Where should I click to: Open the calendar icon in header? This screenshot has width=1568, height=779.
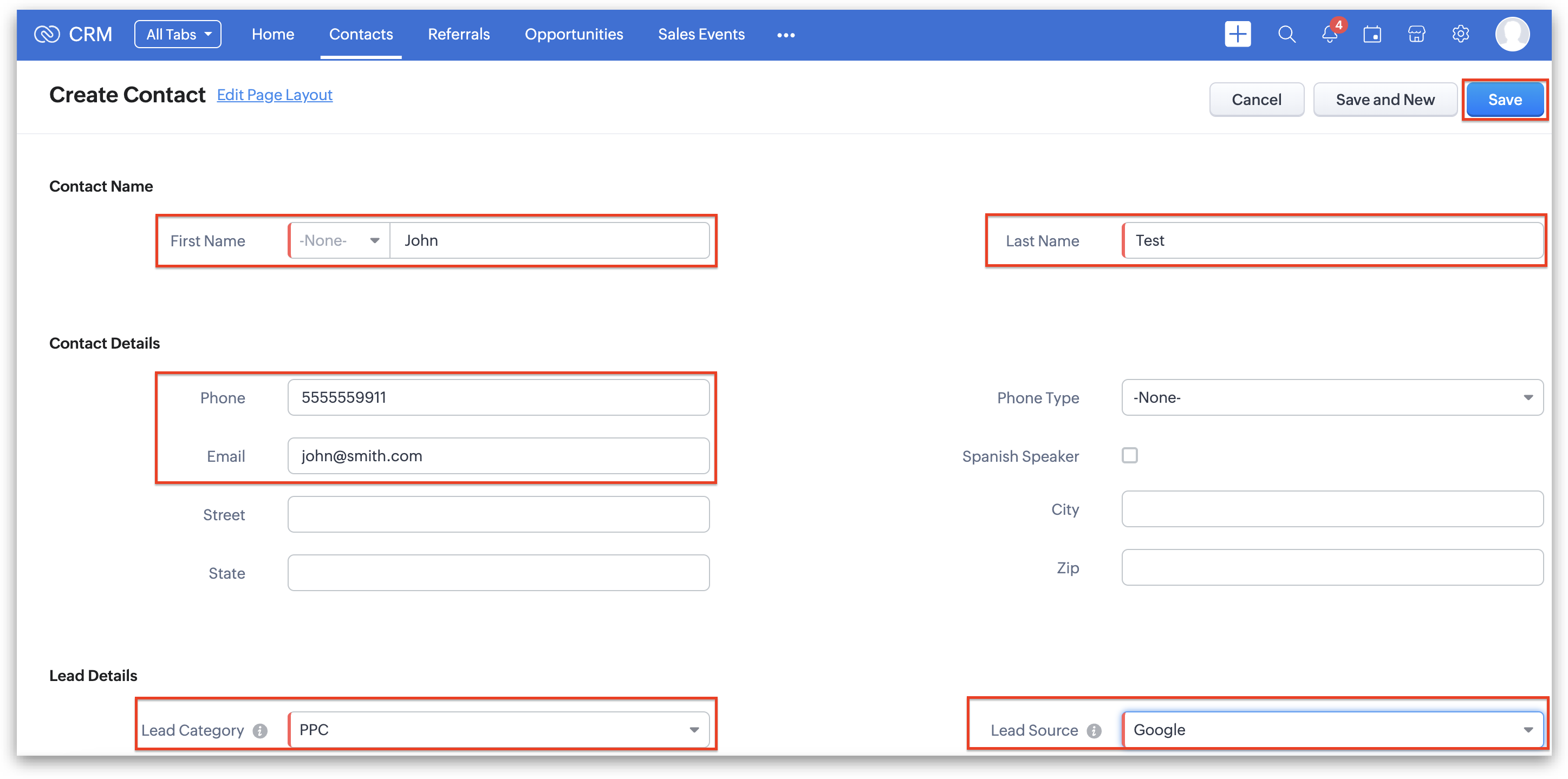pos(1372,35)
